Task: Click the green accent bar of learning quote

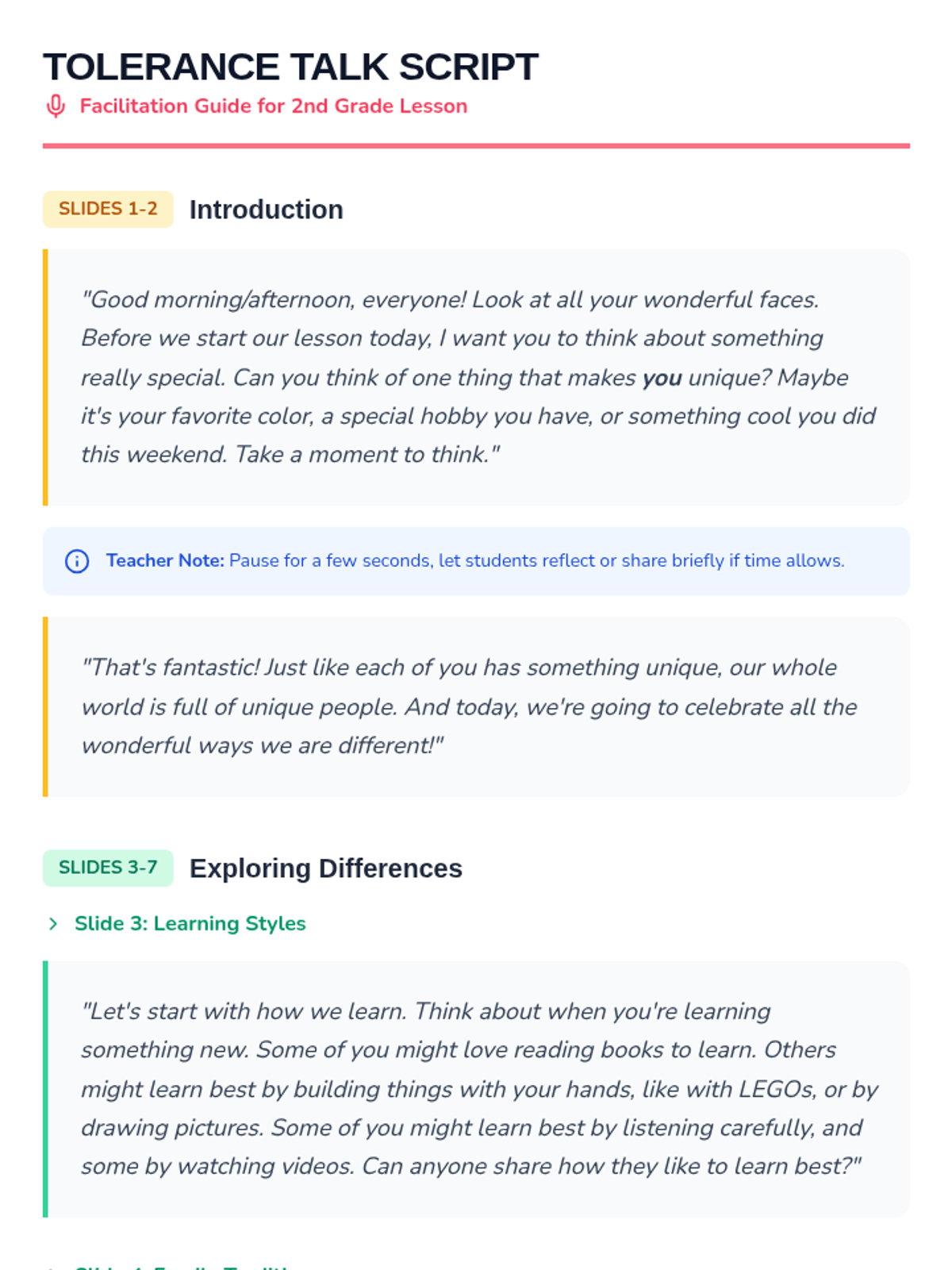Action: pyautogui.click(x=45, y=1089)
